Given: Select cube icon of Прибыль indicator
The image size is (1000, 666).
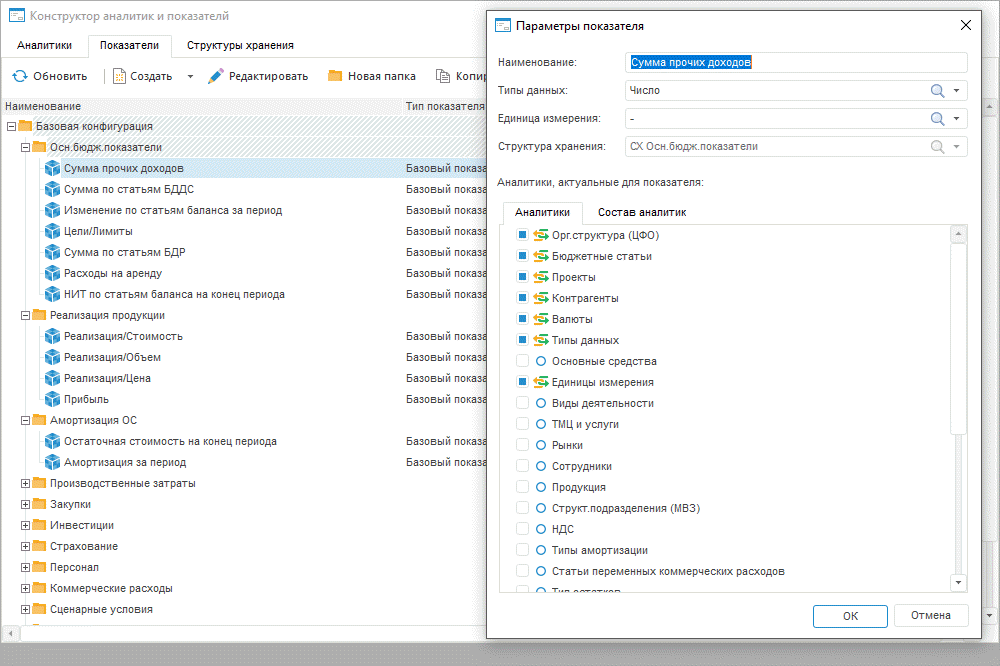Looking at the screenshot, I should pos(53,400).
